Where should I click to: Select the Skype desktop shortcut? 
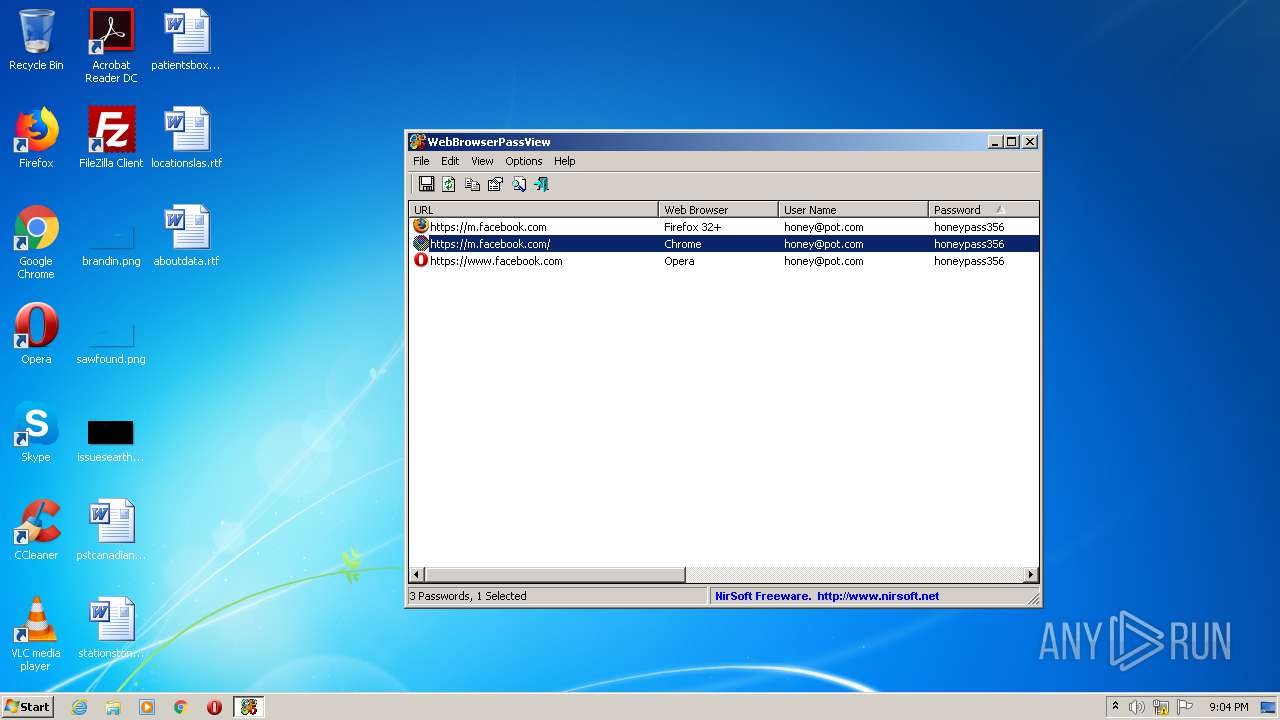36,431
